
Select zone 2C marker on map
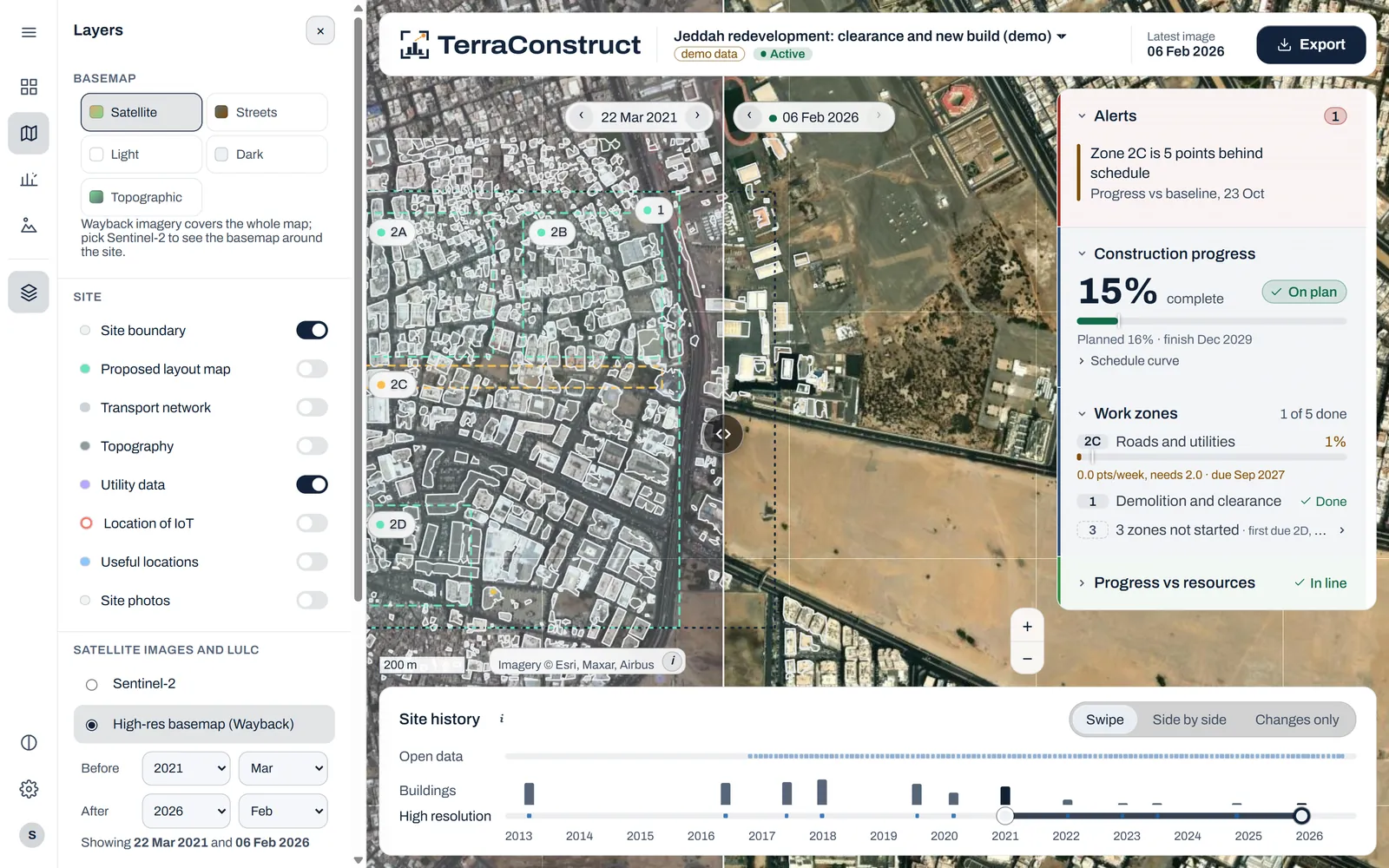391,385
